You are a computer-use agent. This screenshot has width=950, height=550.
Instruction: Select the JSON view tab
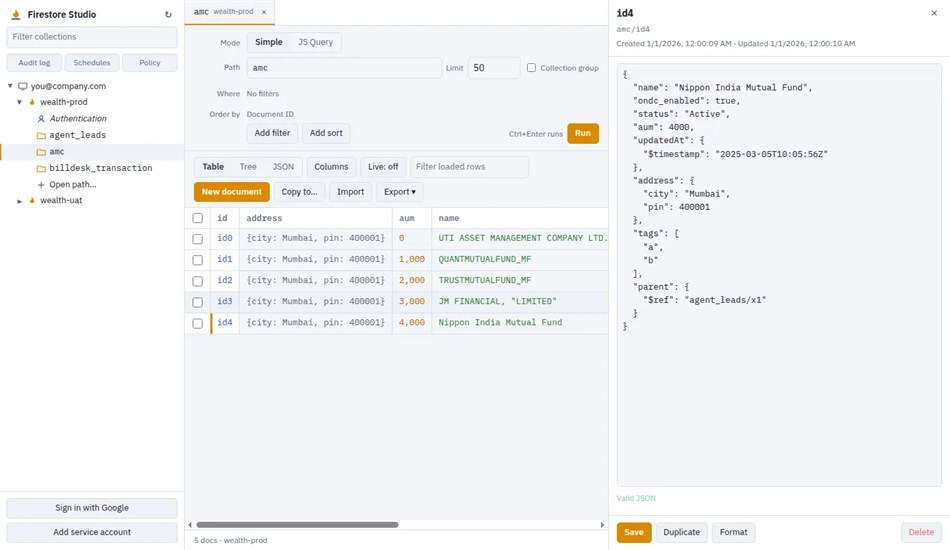click(x=283, y=167)
